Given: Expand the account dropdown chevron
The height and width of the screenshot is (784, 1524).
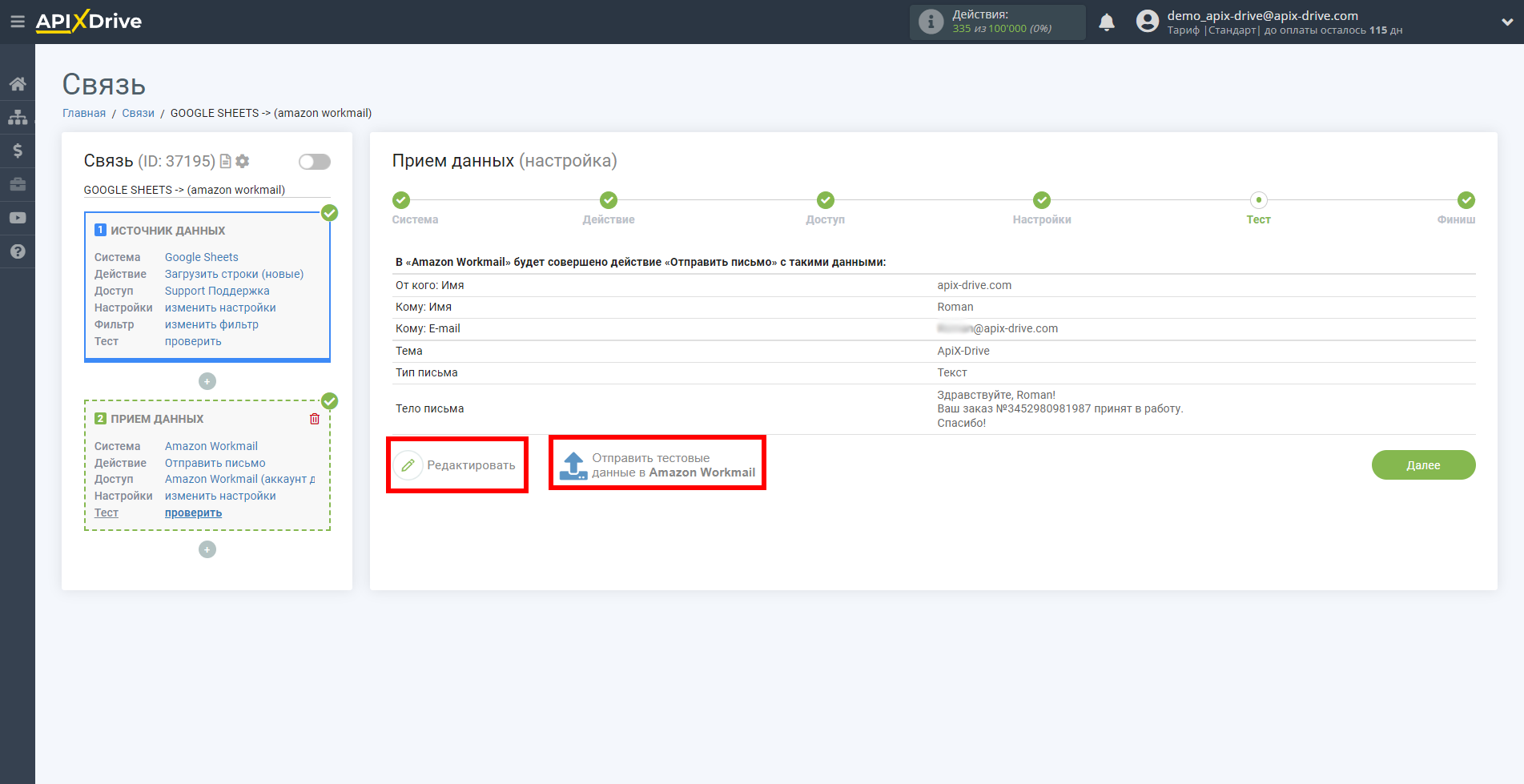Looking at the screenshot, I should pyautogui.click(x=1506, y=22).
